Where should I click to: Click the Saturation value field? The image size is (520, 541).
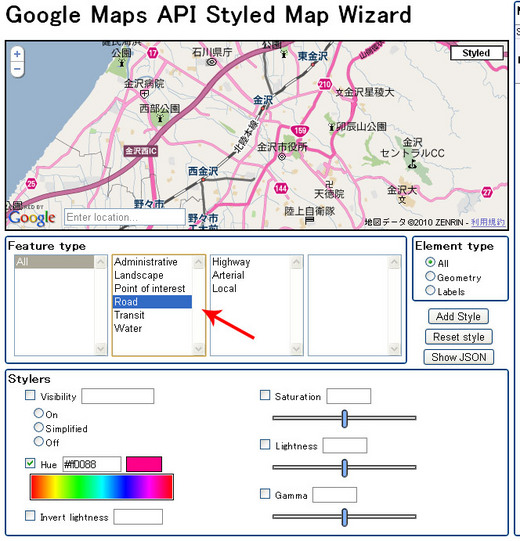tap(349, 396)
